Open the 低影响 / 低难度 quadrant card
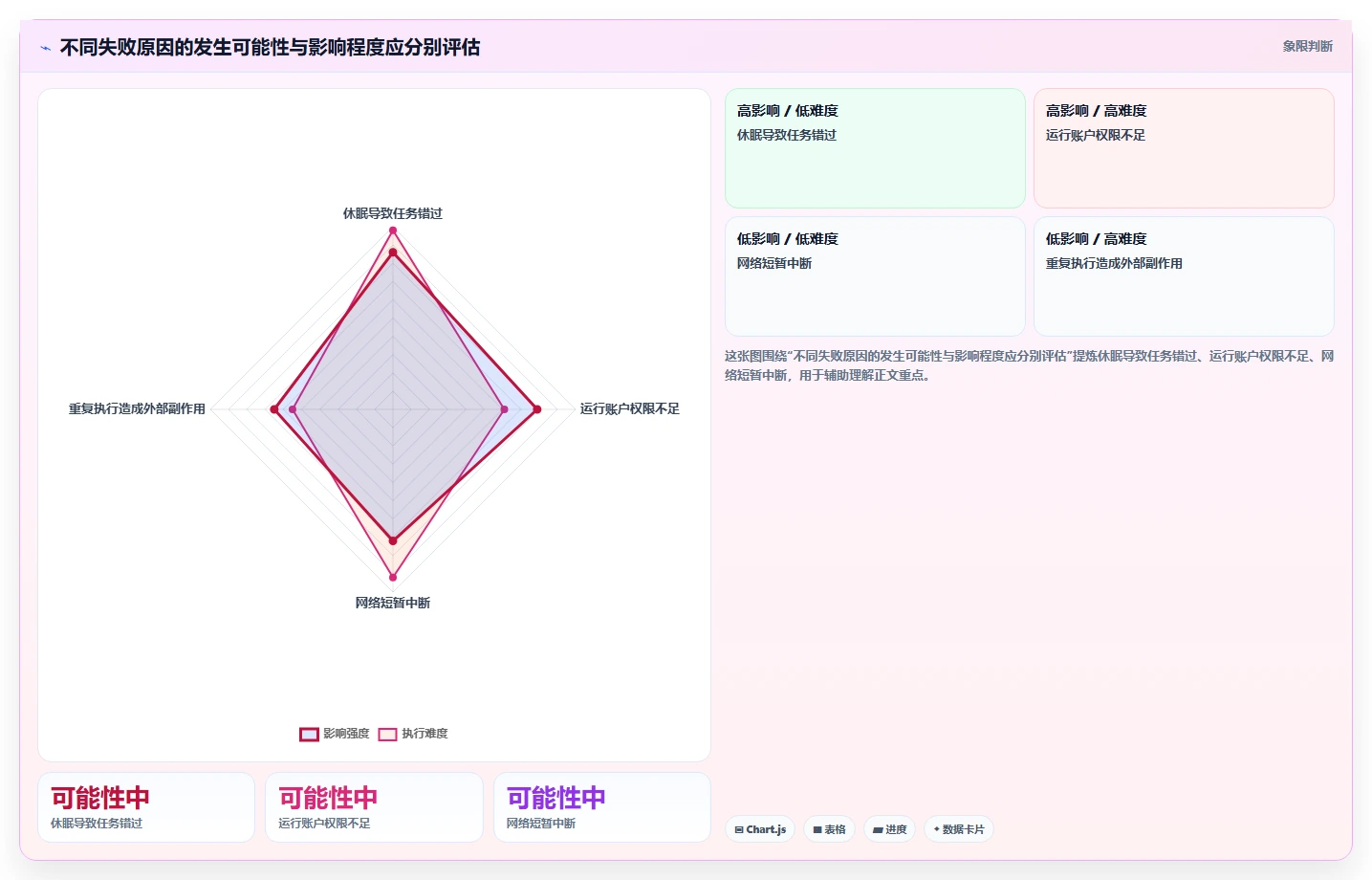1372x880 pixels. coord(875,276)
